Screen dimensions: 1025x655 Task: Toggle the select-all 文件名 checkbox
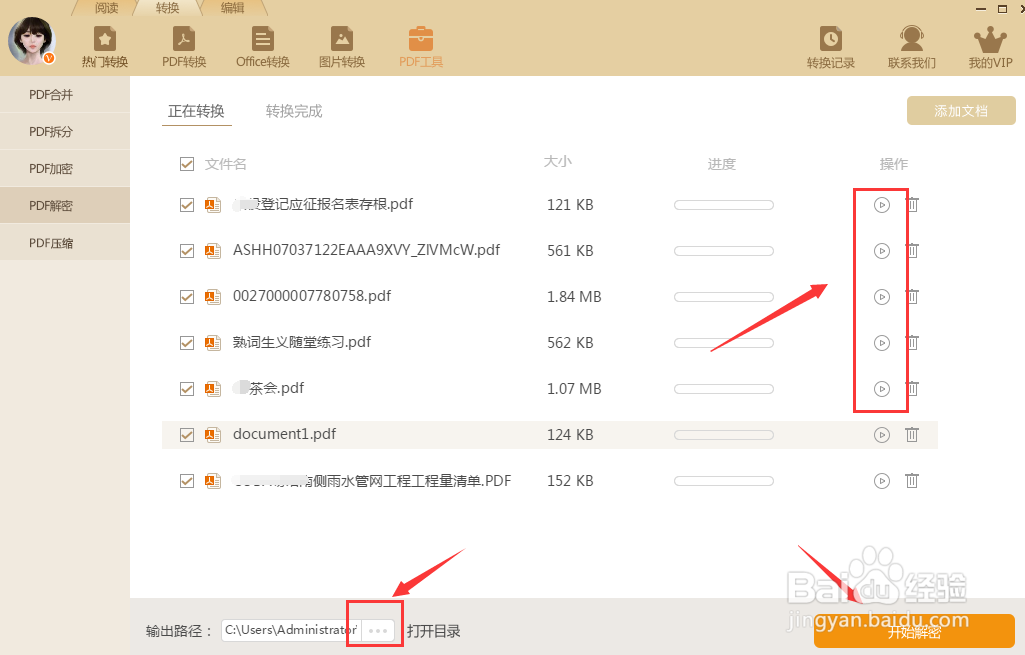[x=187, y=163]
